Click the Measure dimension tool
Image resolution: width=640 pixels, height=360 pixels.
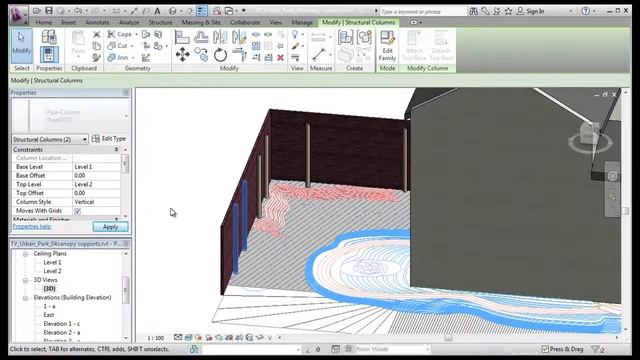click(x=320, y=54)
